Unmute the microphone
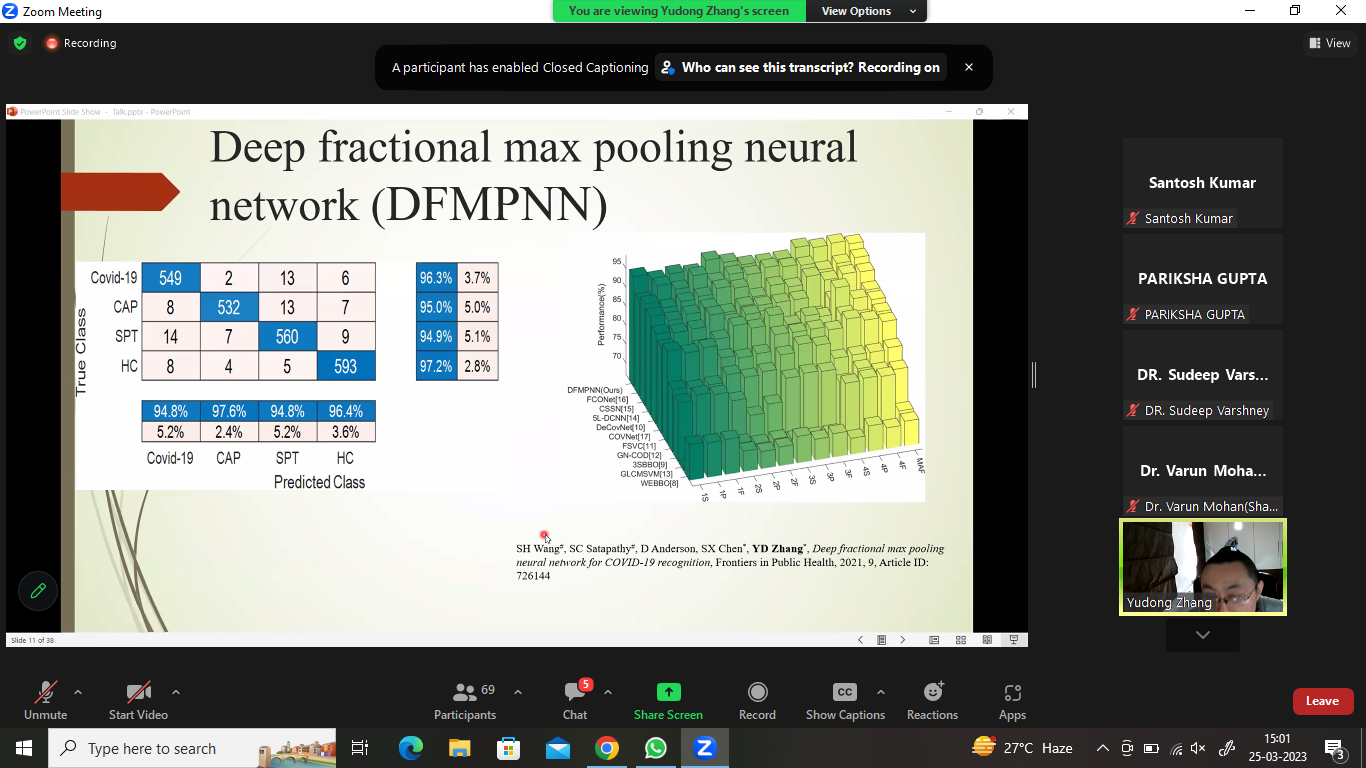Viewport: 1366px width, 768px height. [x=46, y=693]
